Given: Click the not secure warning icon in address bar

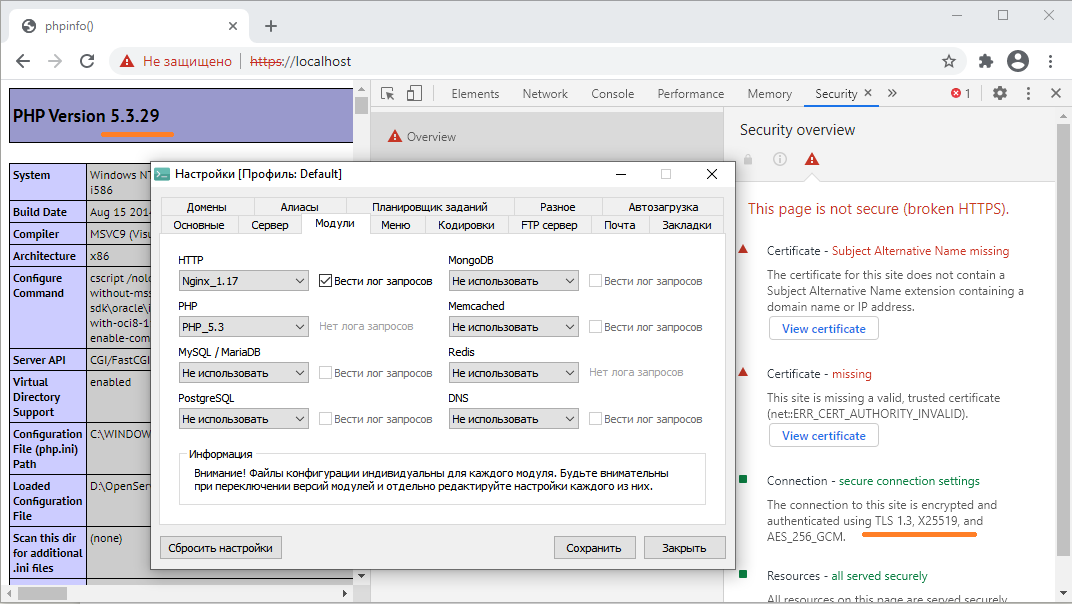Looking at the screenshot, I should (127, 61).
